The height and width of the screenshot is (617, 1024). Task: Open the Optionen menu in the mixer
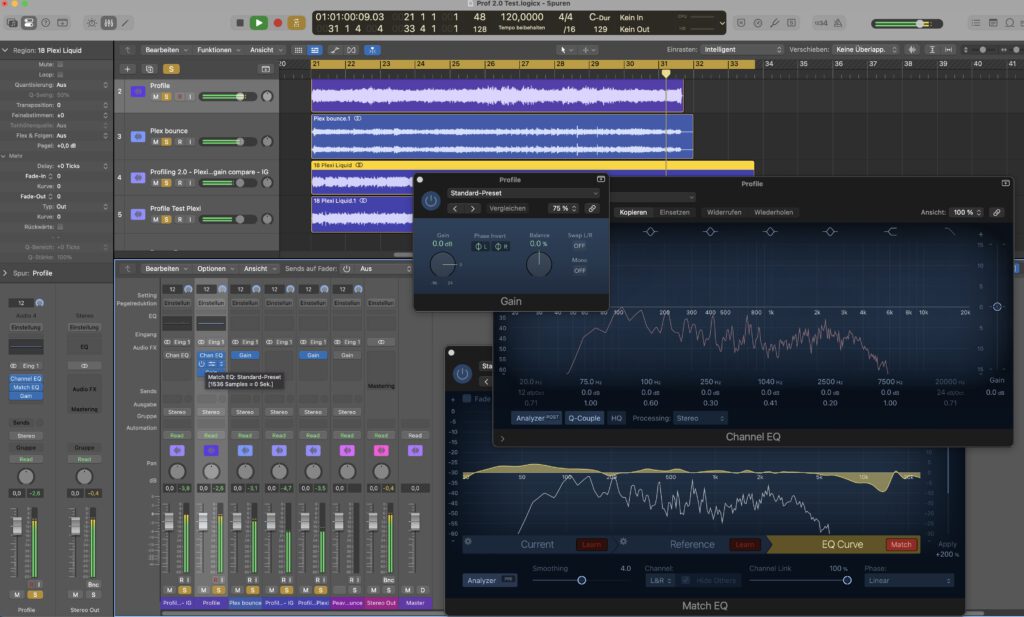click(x=214, y=268)
